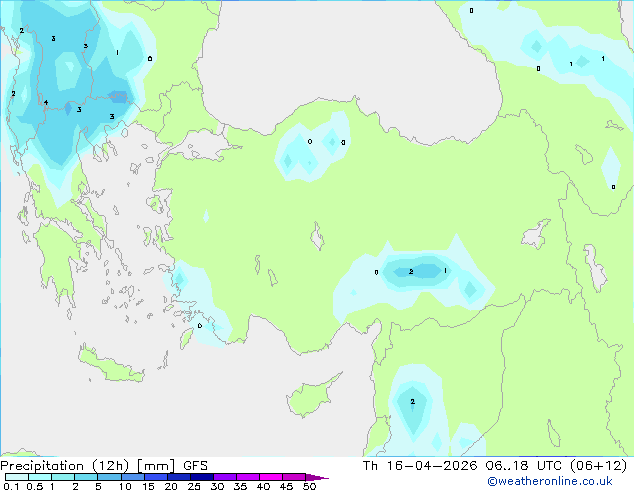This screenshot has width=634, height=490.
Task: Click the 1–2 mm legend color swatch
Action: [x=63, y=477]
